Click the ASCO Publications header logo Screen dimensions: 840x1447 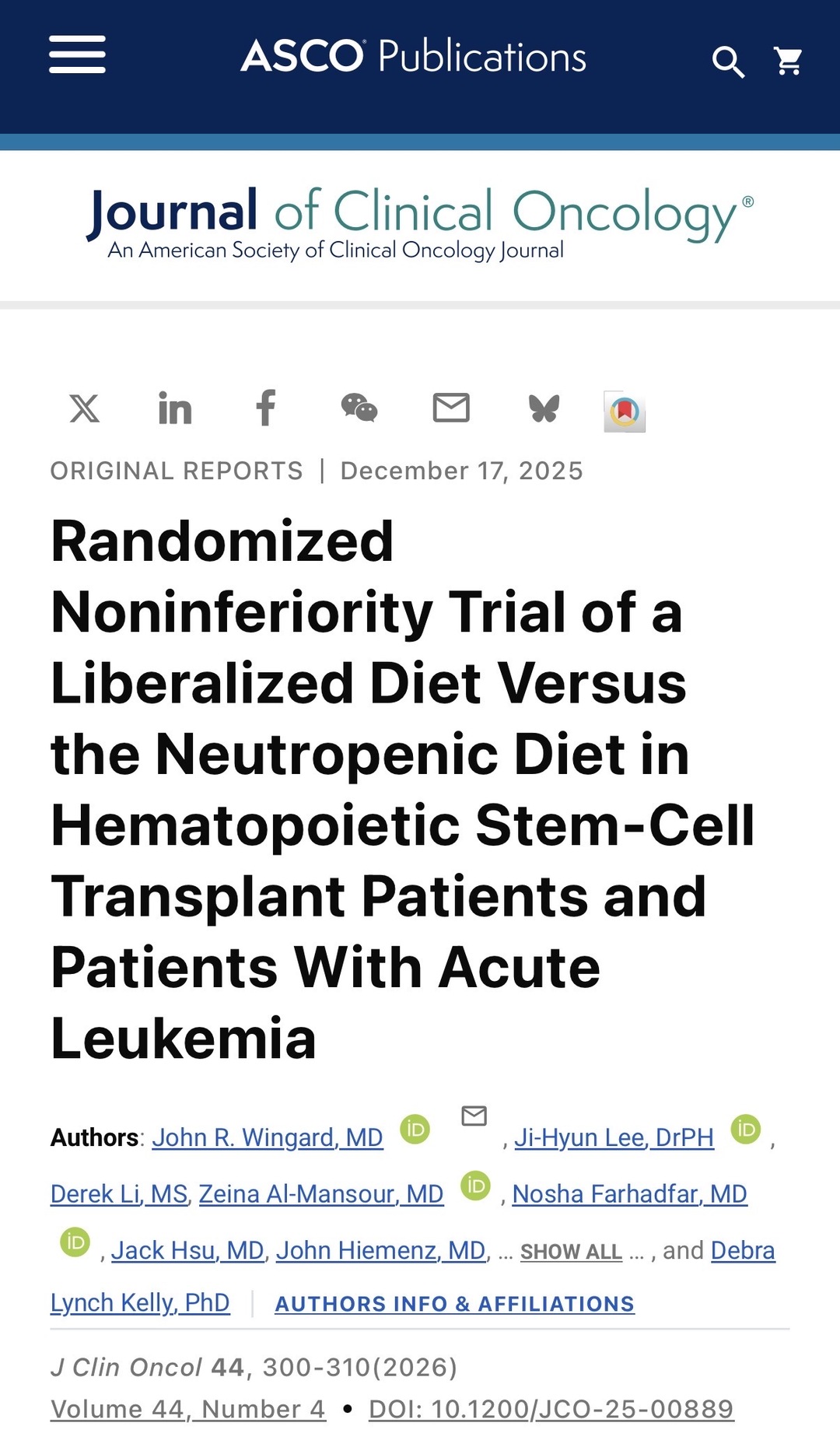414,57
